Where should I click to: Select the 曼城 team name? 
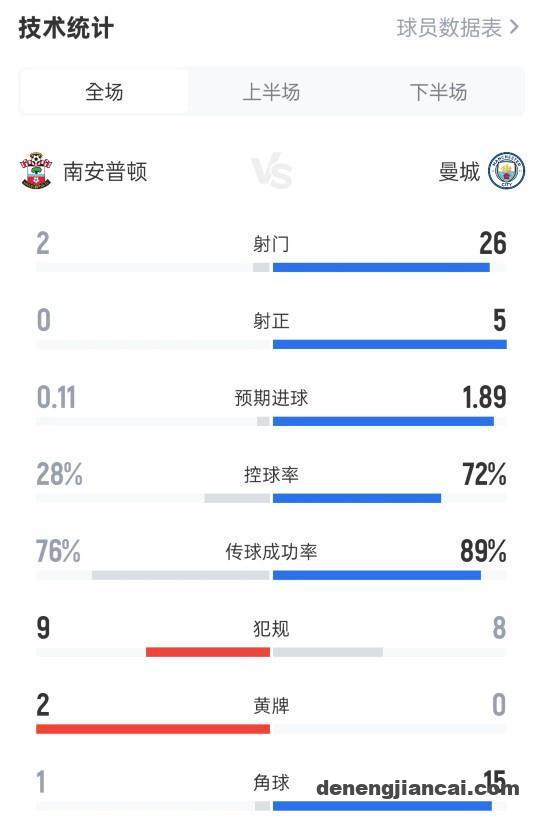(459, 171)
